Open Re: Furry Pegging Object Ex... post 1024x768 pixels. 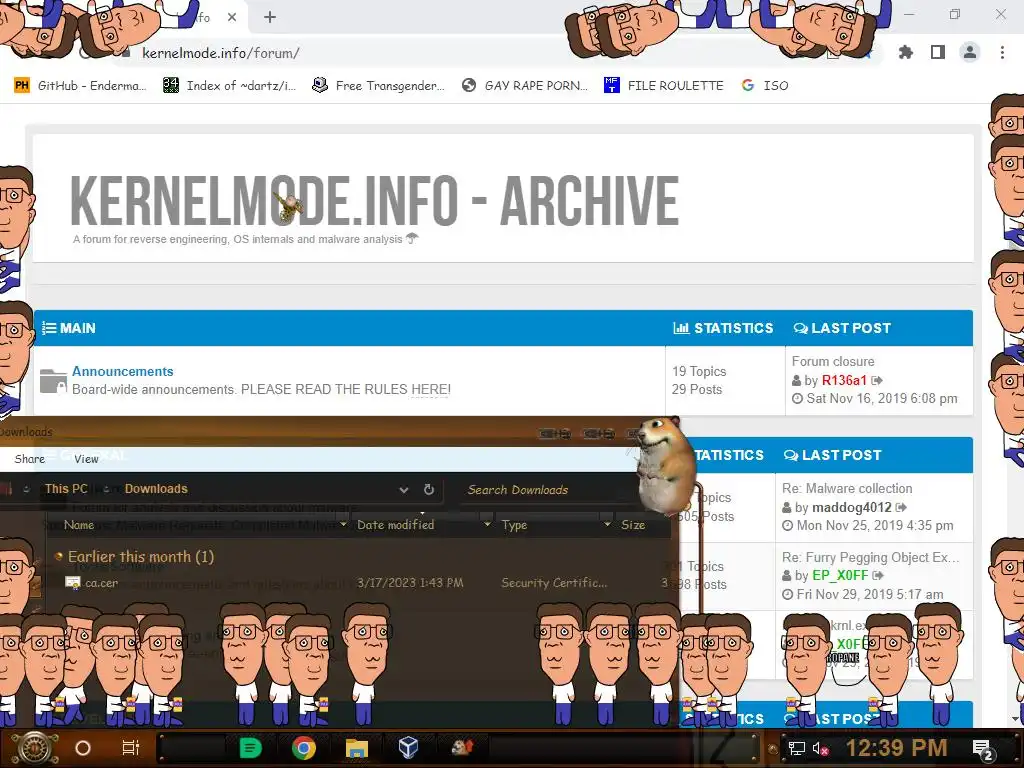point(871,557)
